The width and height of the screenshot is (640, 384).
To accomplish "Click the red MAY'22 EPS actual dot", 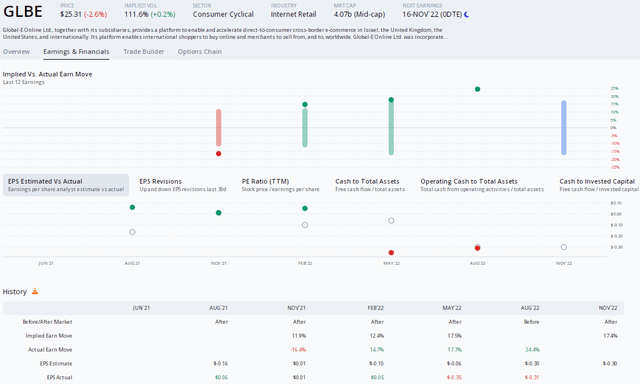I will coord(391,253).
